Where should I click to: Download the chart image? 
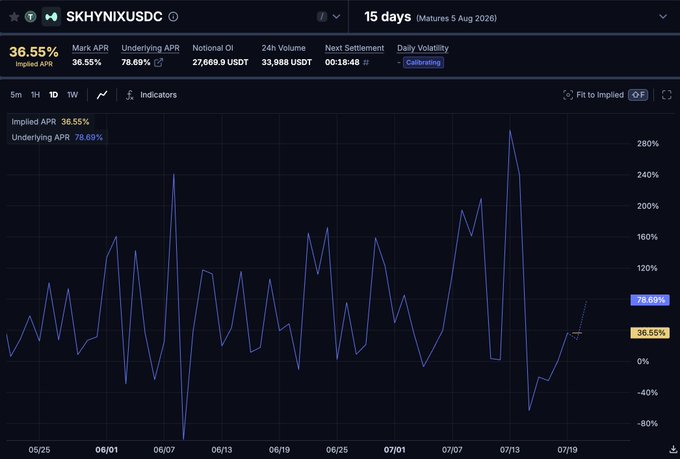(673, 449)
